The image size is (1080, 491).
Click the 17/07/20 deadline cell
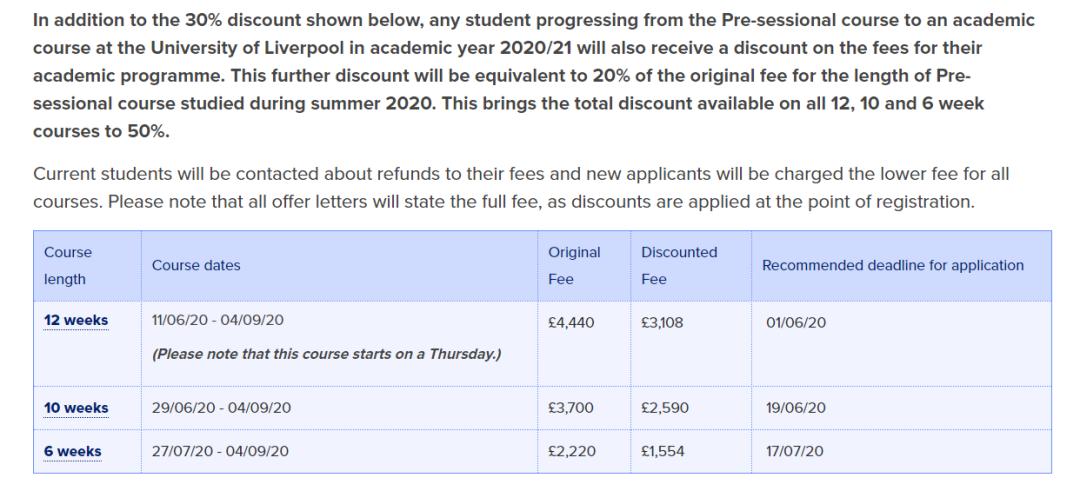(794, 451)
